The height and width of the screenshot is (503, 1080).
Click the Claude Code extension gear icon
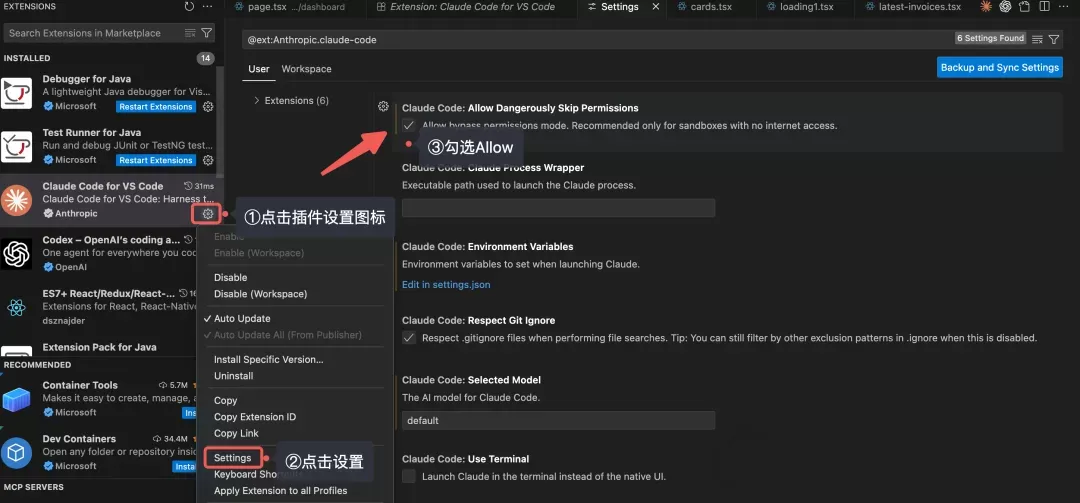[x=207, y=214]
